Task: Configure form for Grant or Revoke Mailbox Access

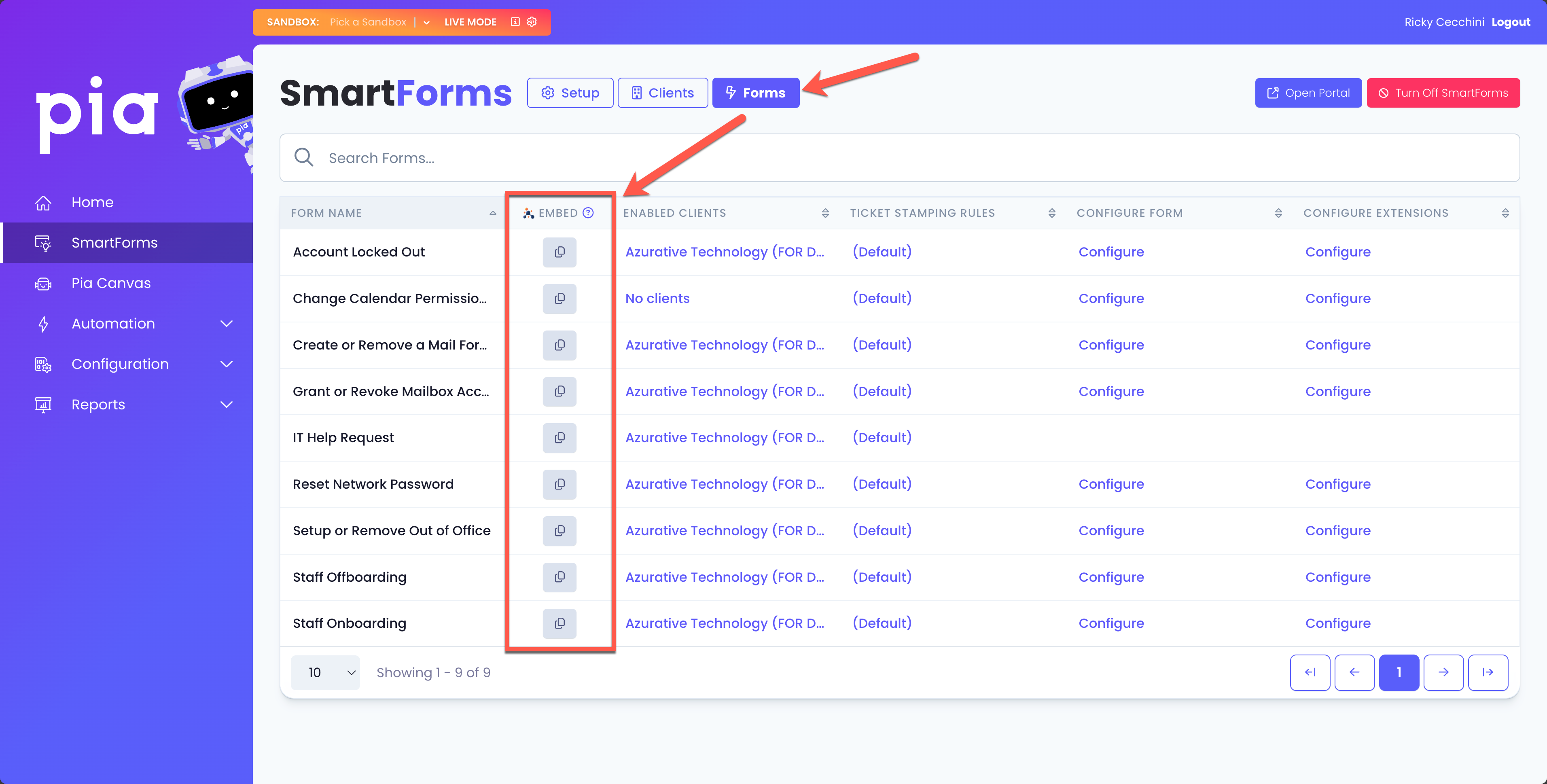Action: [1111, 392]
